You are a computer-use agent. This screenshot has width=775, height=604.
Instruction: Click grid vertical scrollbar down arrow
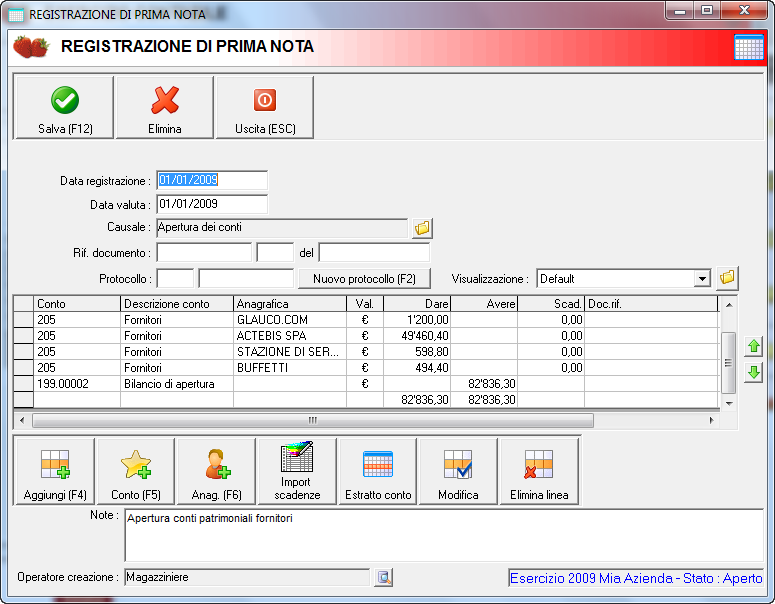[729, 403]
